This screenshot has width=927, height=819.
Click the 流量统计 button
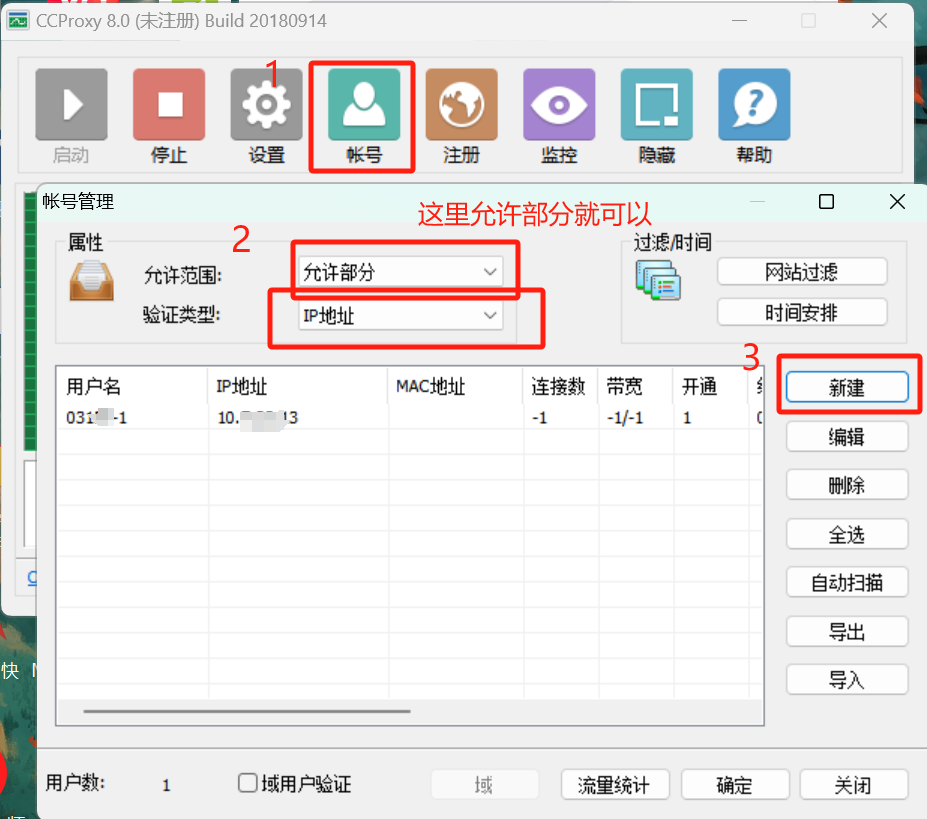coord(615,785)
